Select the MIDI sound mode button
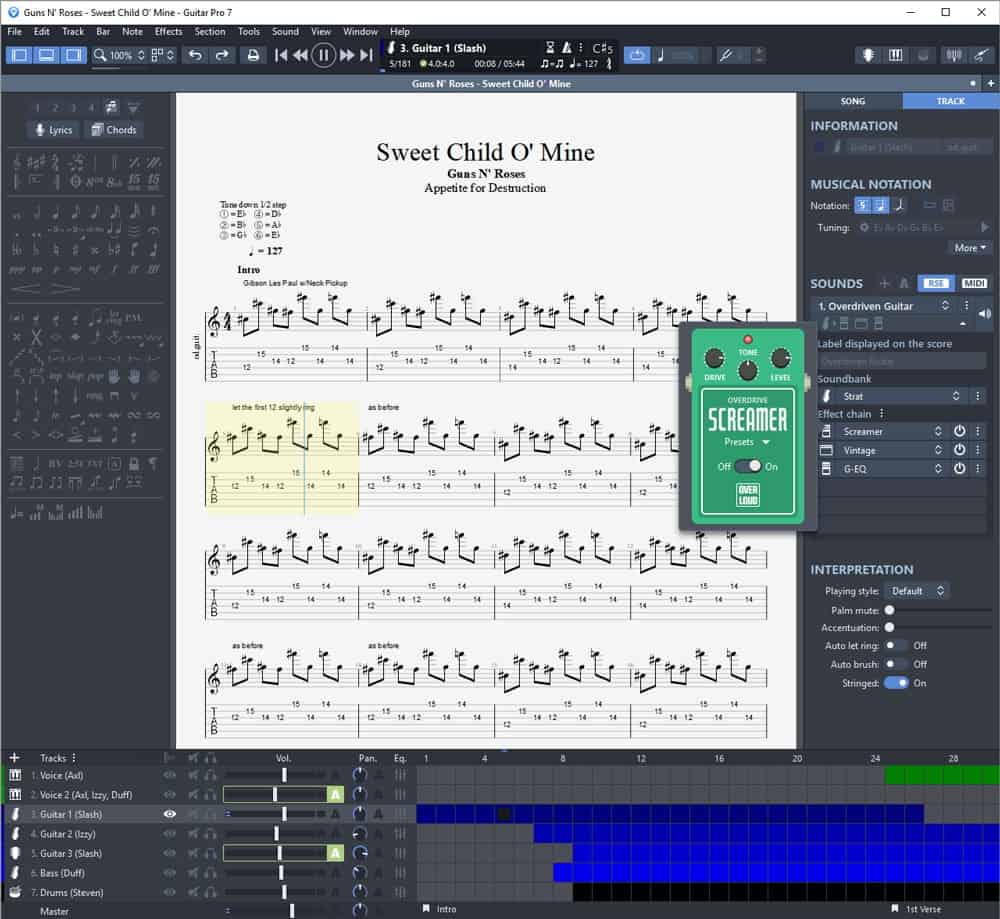The height and width of the screenshot is (919, 1000). (974, 283)
